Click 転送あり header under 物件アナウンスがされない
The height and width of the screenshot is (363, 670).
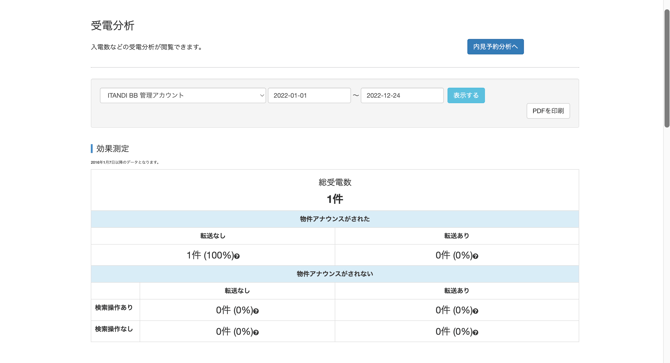(x=457, y=291)
